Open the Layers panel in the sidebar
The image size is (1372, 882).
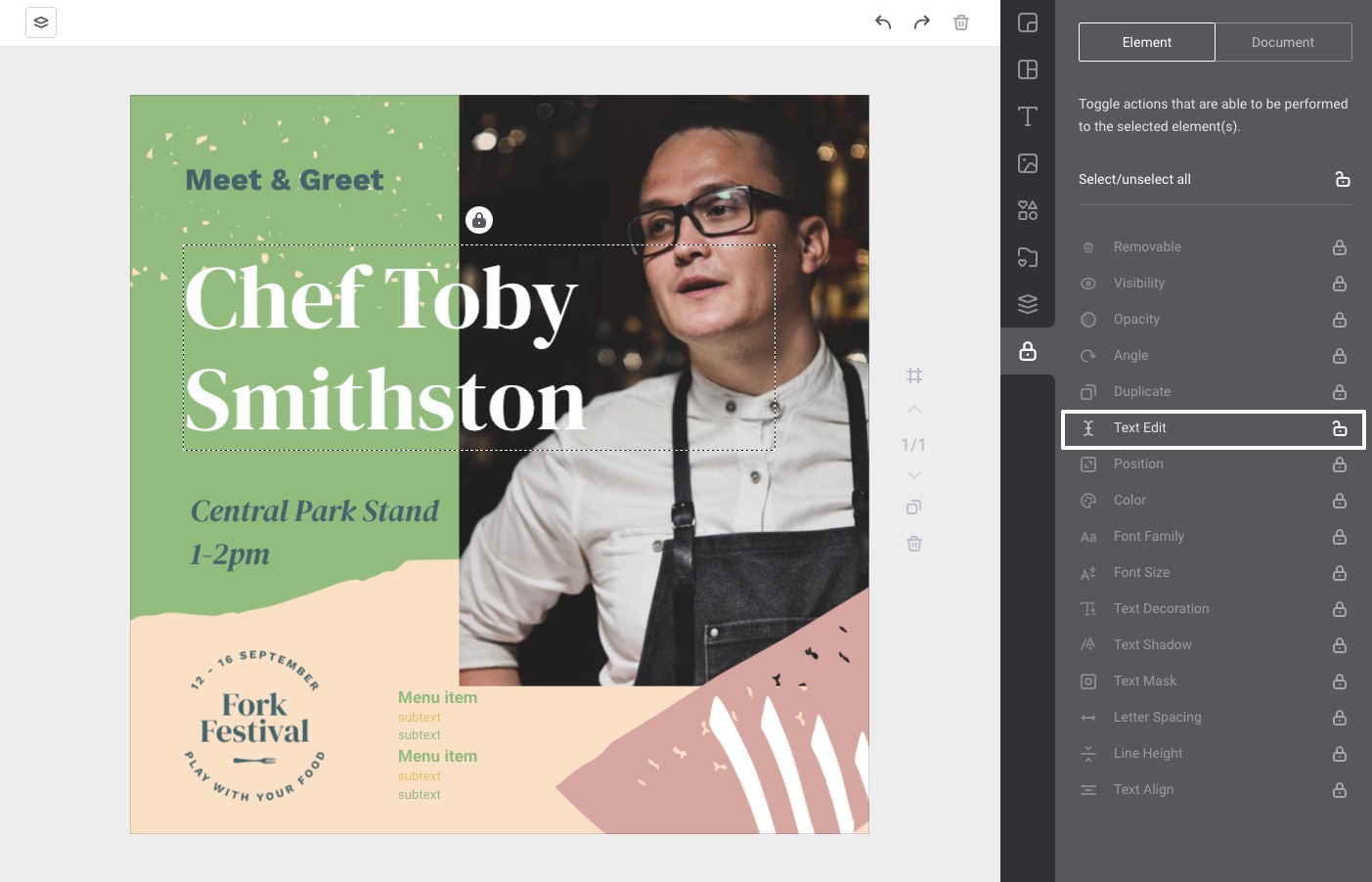point(1028,304)
